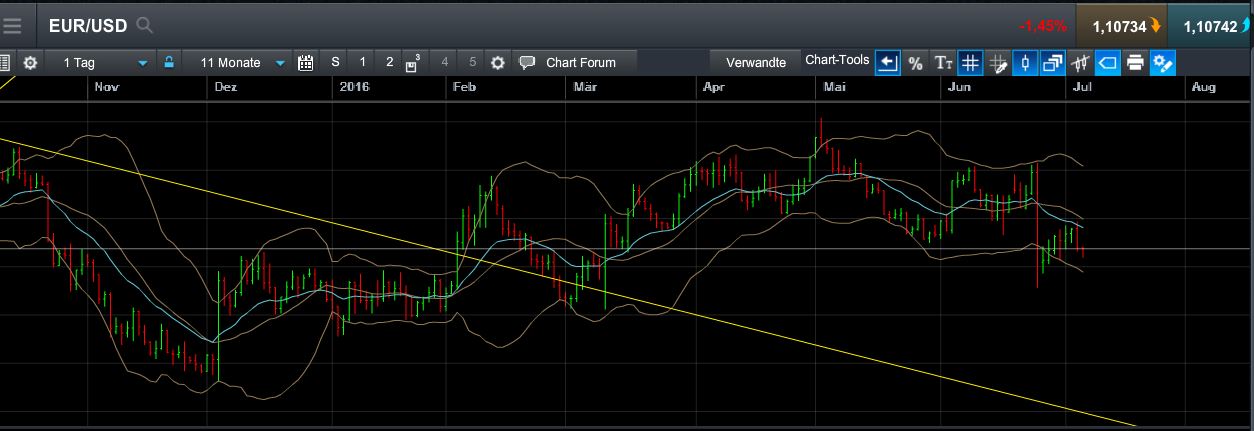Screen dimensions: 1254x431
Task: Click the Chart-Tools label
Action: (838, 60)
